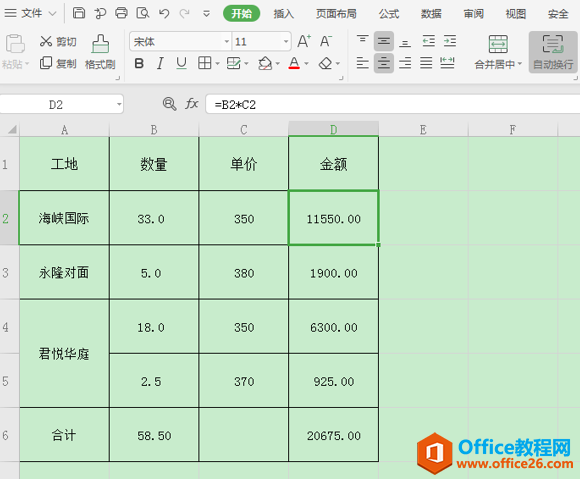
Task: Expand quick access toolbar customization arrow
Action: coord(206,14)
